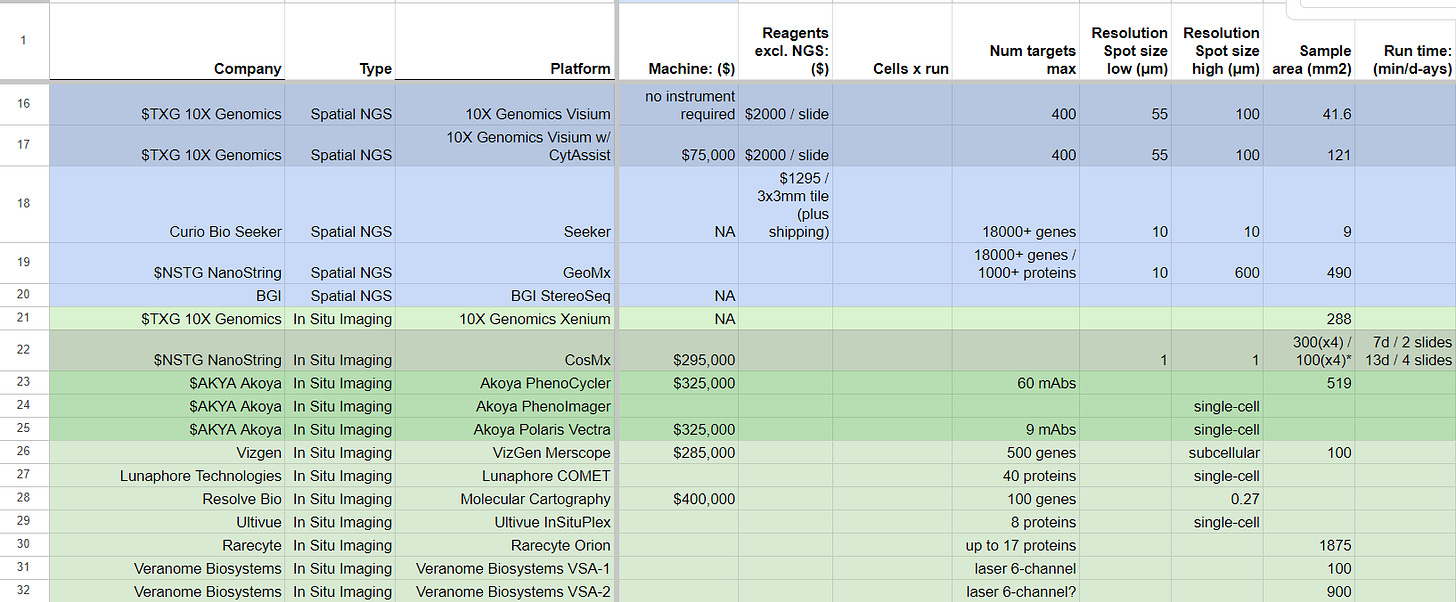The width and height of the screenshot is (1456, 602).
Task: Click the '900' sample area cell
Action: (x=1309, y=591)
